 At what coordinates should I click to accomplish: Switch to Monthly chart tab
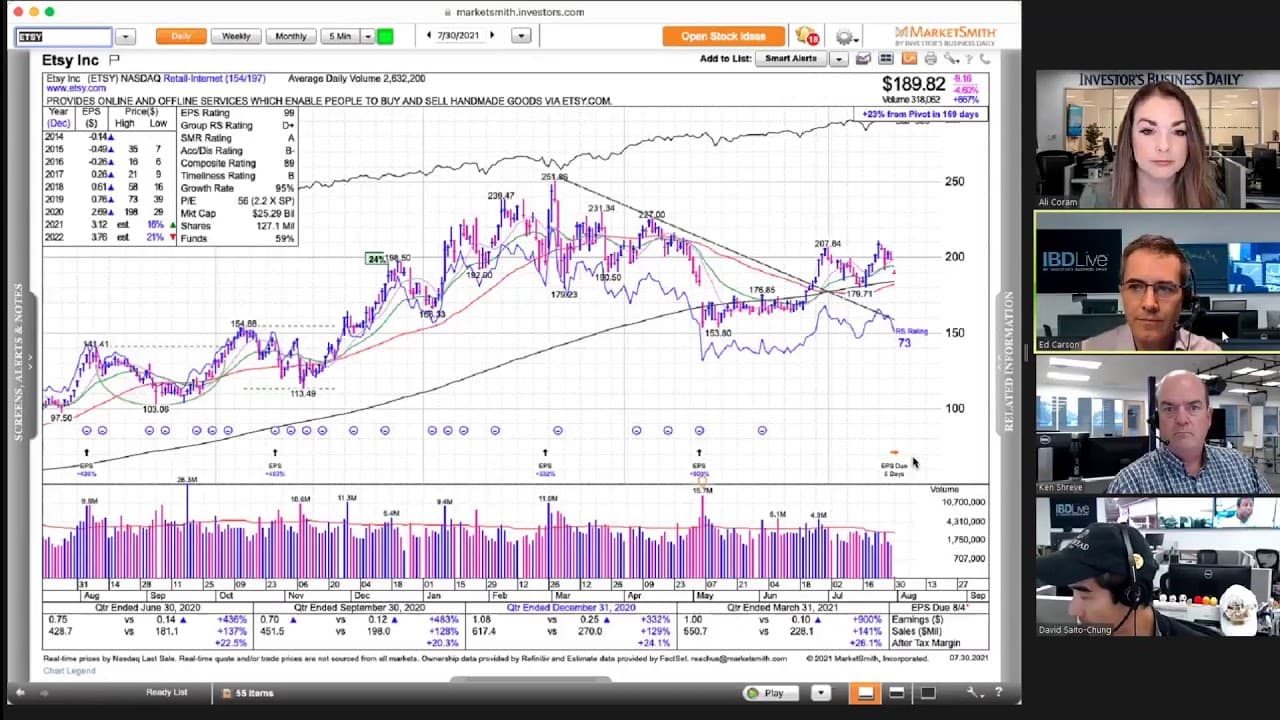(x=291, y=36)
